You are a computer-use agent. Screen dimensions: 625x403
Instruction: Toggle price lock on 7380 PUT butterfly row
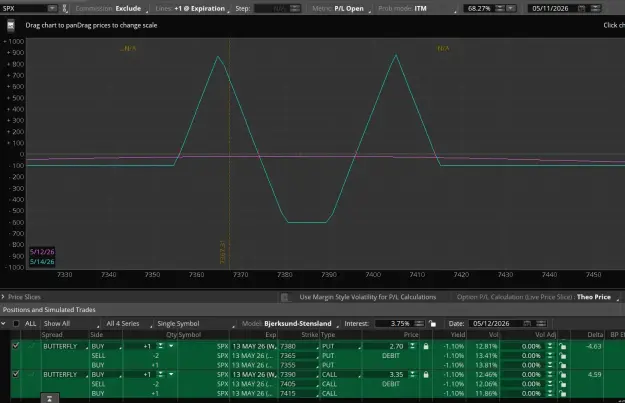coord(426,346)
